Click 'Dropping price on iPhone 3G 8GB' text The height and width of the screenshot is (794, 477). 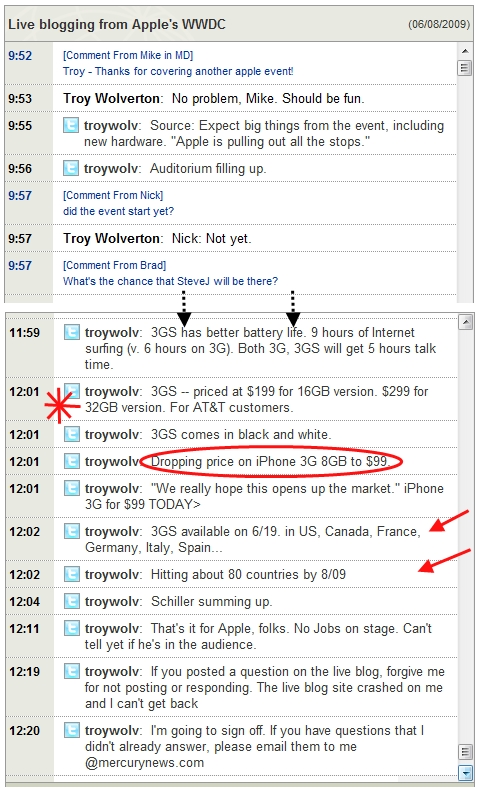[270, 461]
